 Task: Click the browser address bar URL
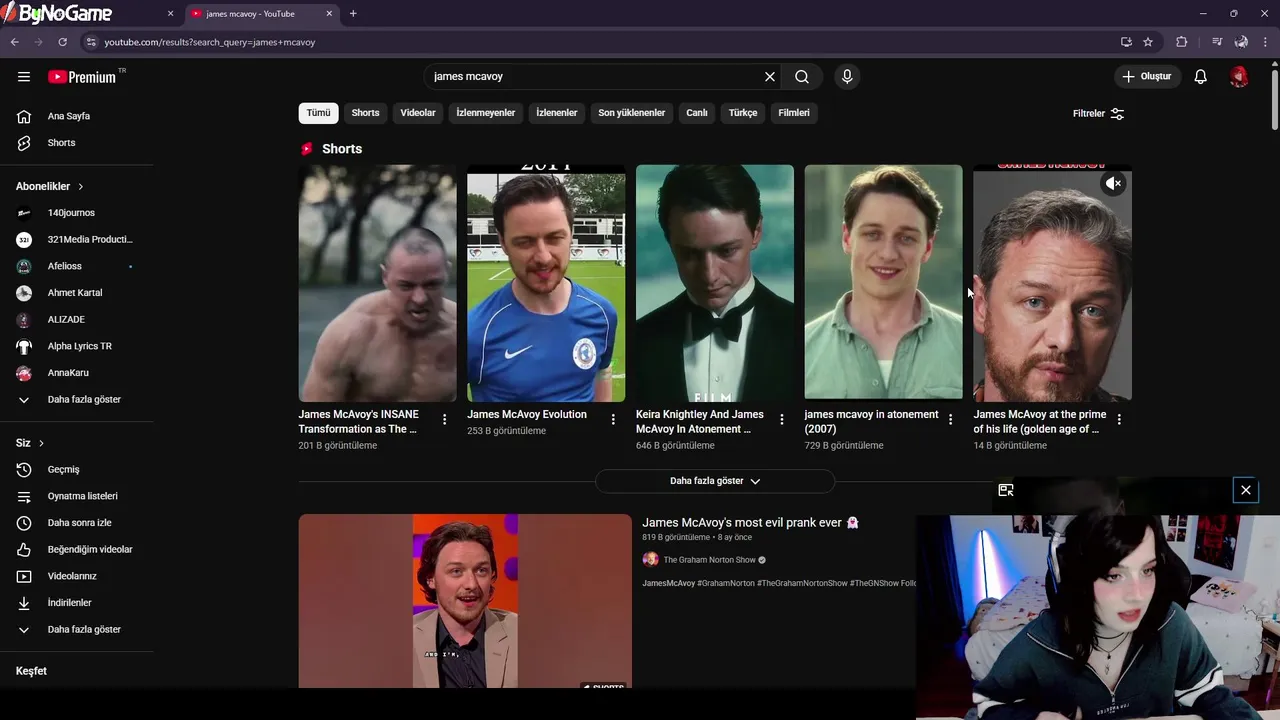tap(210, 42)
